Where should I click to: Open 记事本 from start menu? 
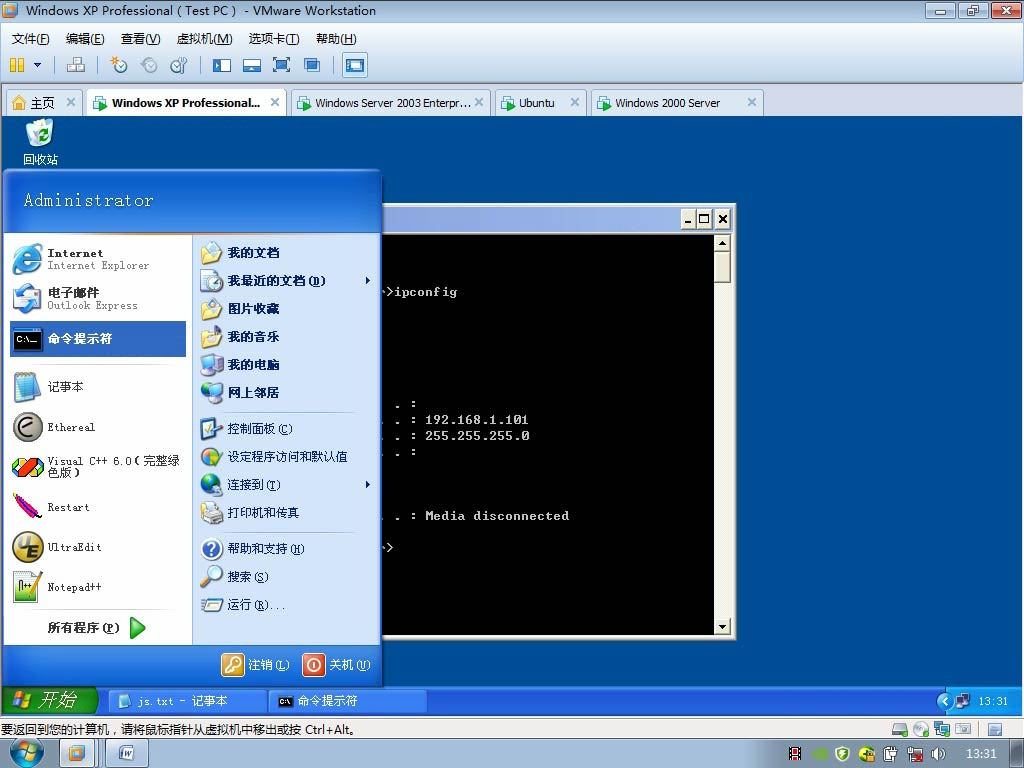(x=98, y=387)
